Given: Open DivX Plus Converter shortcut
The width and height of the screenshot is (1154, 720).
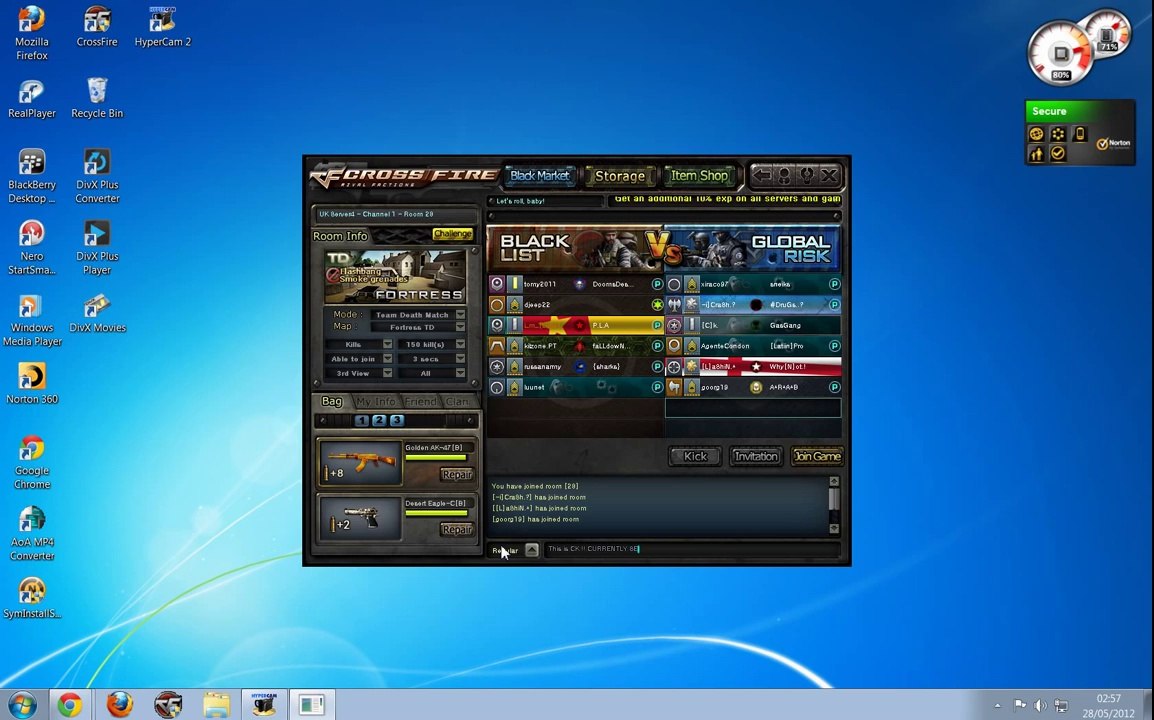Looking at the screenshot, I should click(97, 177).
